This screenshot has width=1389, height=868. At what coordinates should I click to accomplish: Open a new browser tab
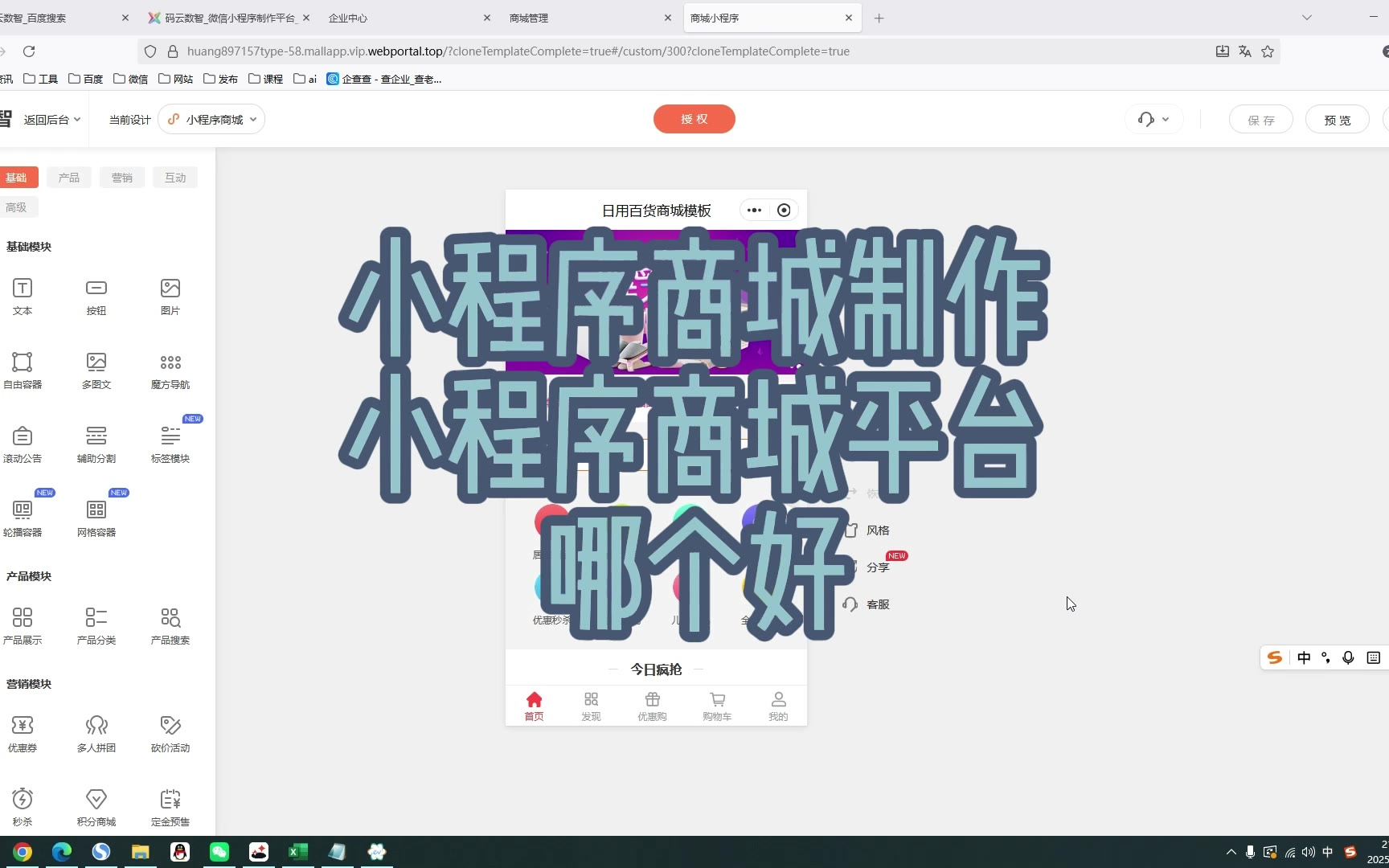[x=879, y=18]
